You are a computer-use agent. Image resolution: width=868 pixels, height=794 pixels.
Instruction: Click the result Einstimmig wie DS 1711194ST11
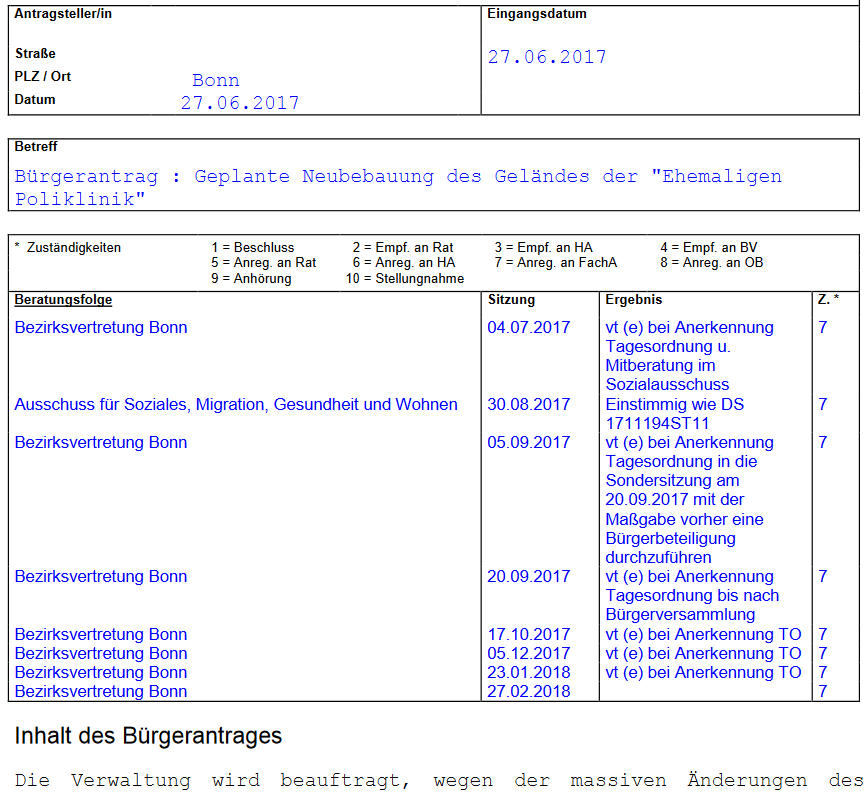tap(675, 413)
